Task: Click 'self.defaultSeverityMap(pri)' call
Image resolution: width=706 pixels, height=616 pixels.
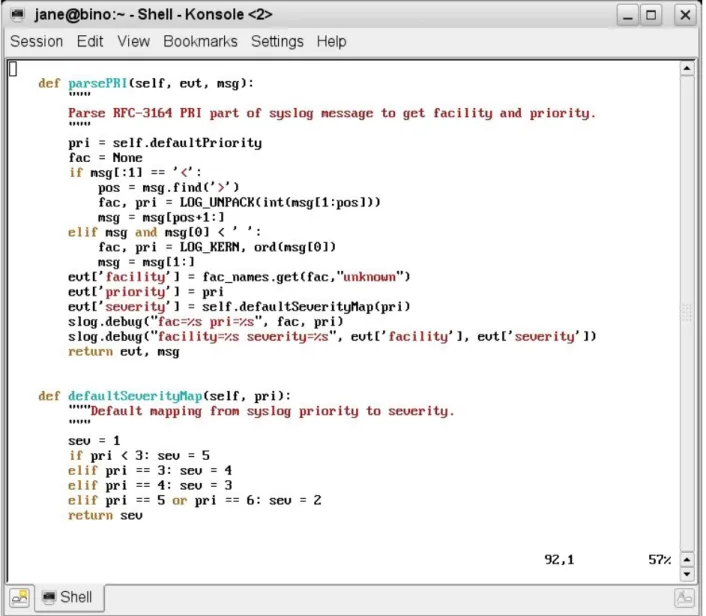Action: click(x=306, y=307)
